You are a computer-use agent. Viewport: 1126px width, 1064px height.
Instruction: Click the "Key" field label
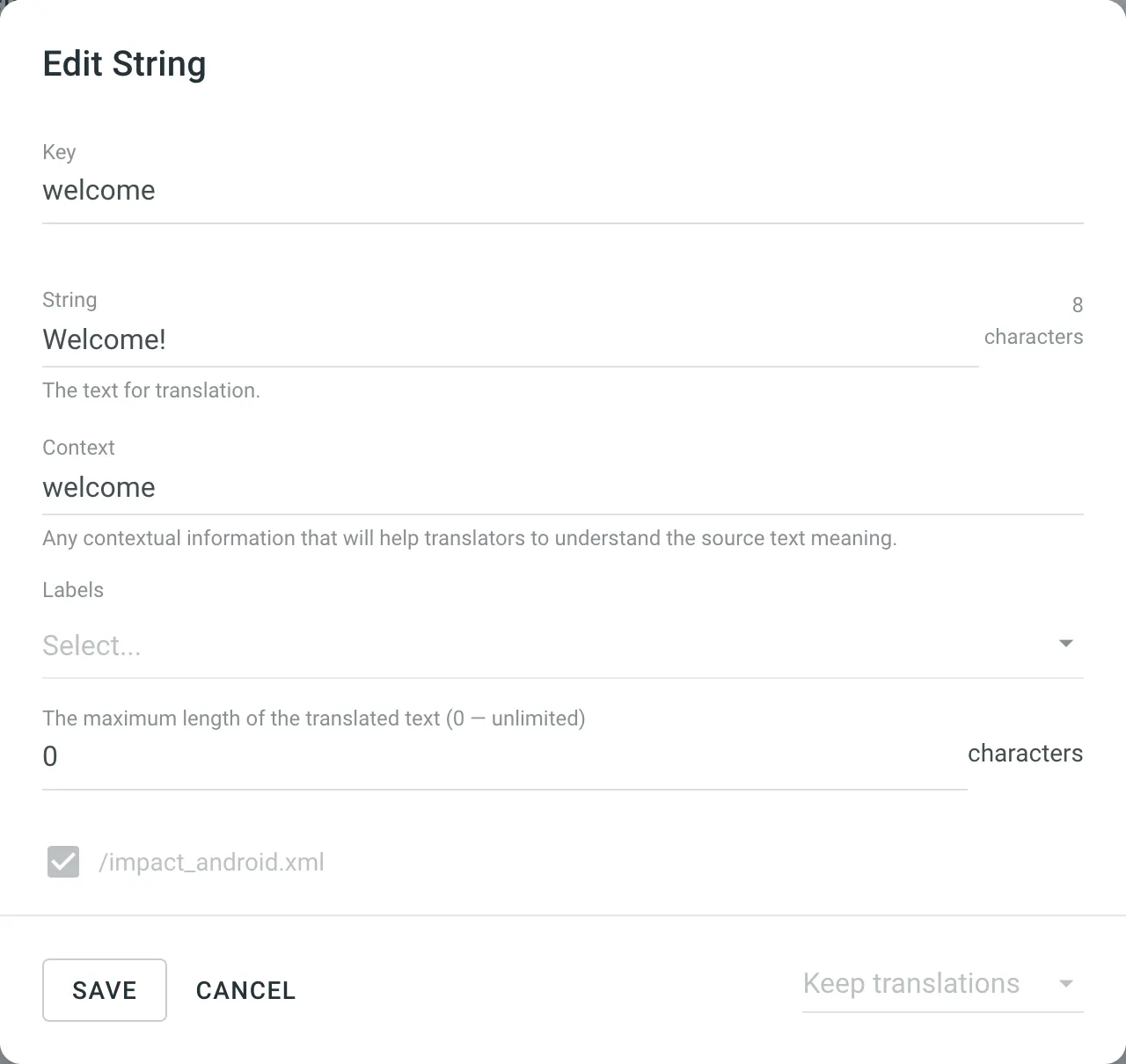[x=59, y=152]
